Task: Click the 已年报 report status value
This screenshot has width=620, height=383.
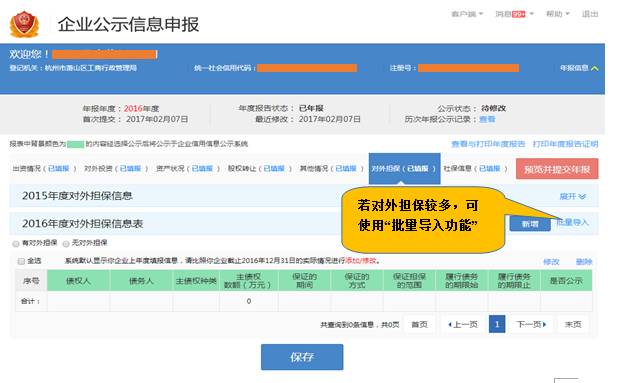Action: click(x=311, y=108)
